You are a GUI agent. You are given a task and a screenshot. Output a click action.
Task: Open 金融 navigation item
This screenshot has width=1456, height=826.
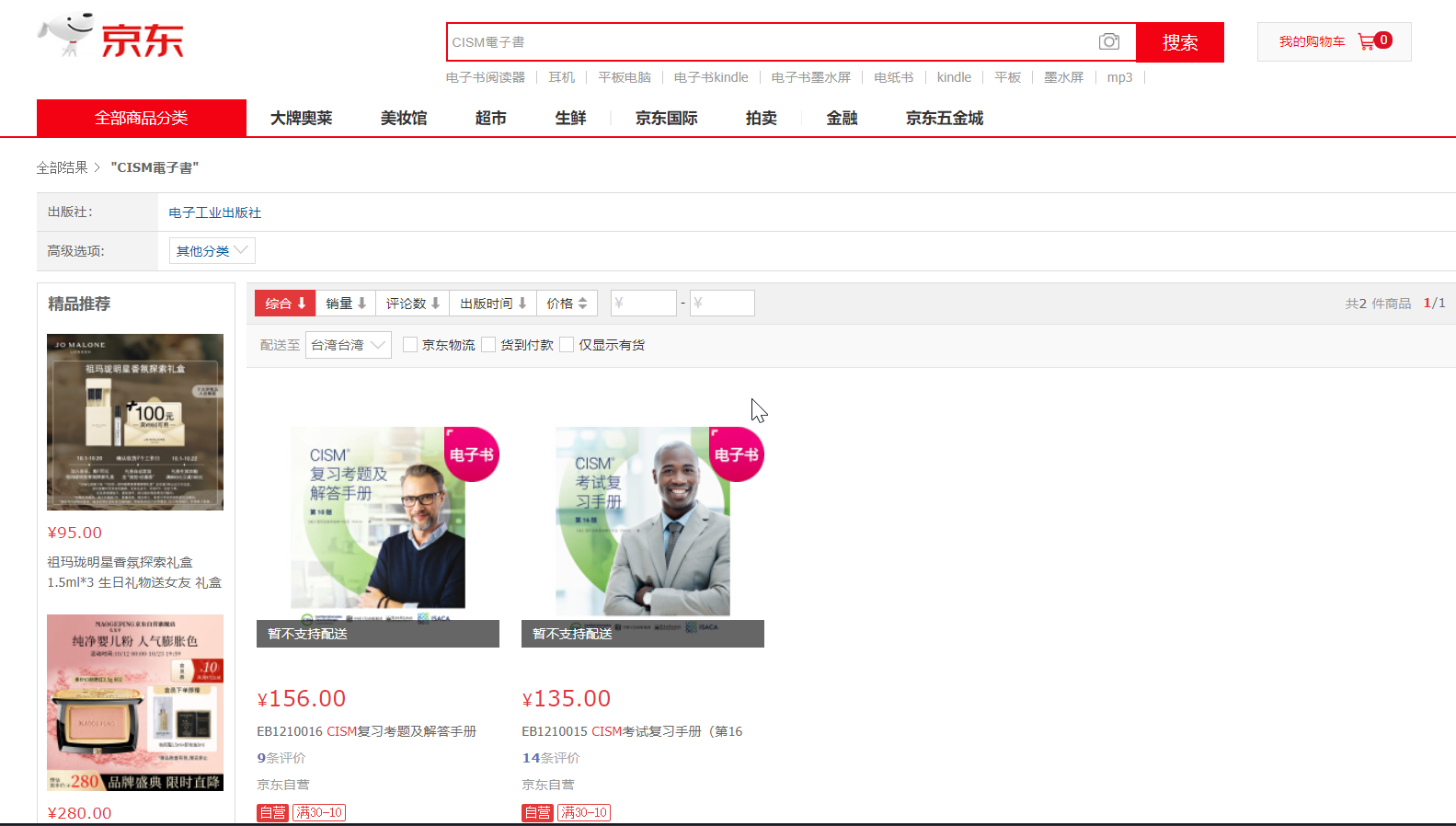[842, 118]
